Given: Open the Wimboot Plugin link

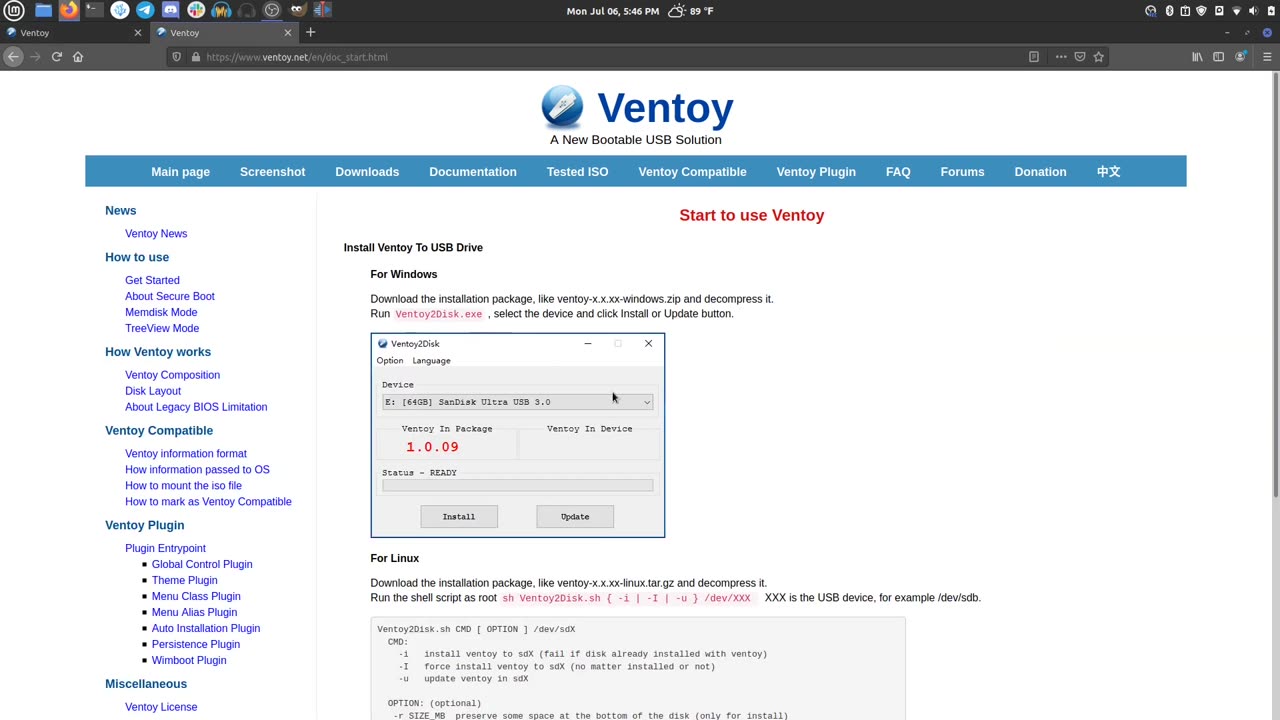Looking at the screenshot, I should 189,661.
